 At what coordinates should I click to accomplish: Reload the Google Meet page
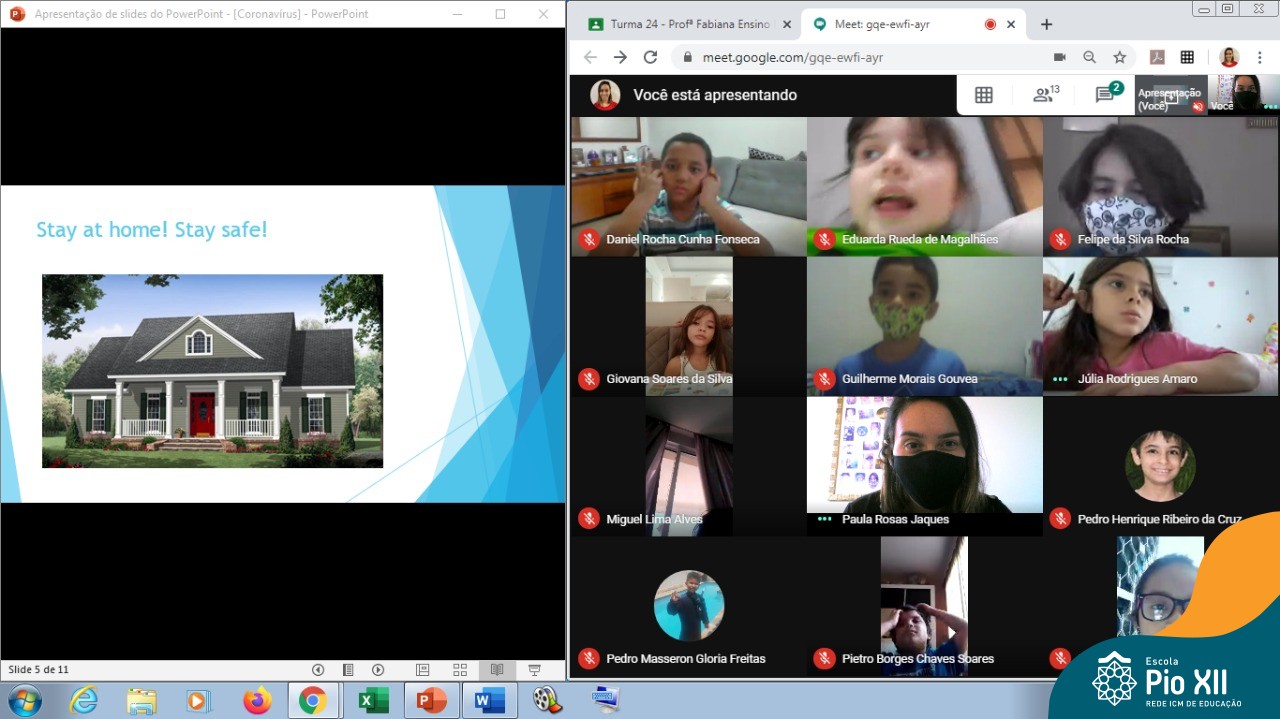coord(650,57)
